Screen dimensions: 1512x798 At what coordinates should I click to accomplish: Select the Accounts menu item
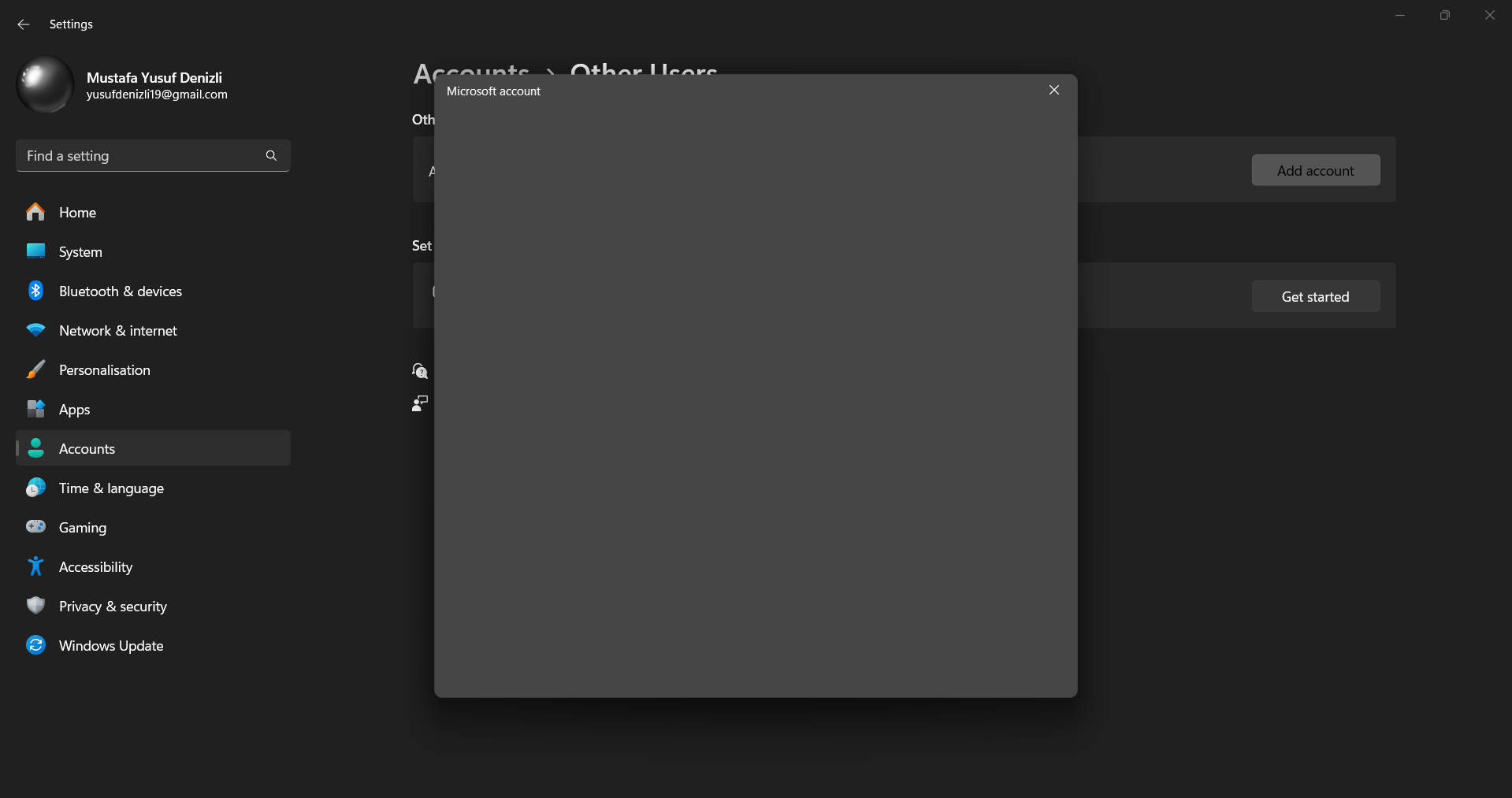click(x=153, y=448)
